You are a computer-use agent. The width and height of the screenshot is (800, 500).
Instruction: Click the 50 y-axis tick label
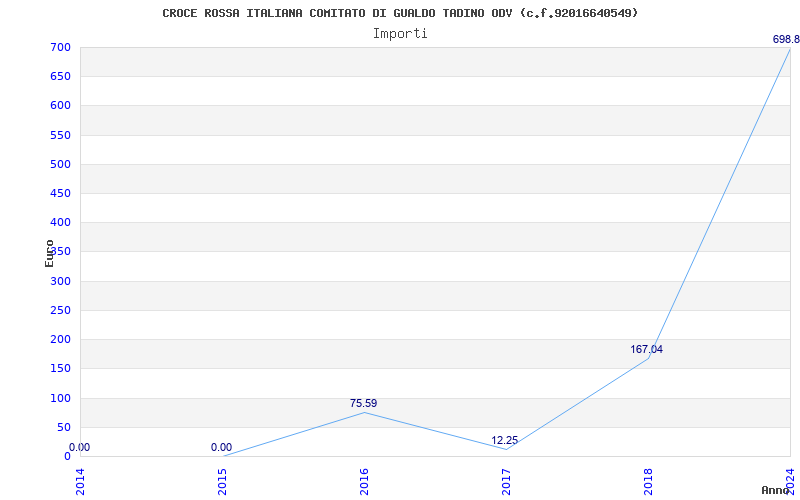coord(63,428)
